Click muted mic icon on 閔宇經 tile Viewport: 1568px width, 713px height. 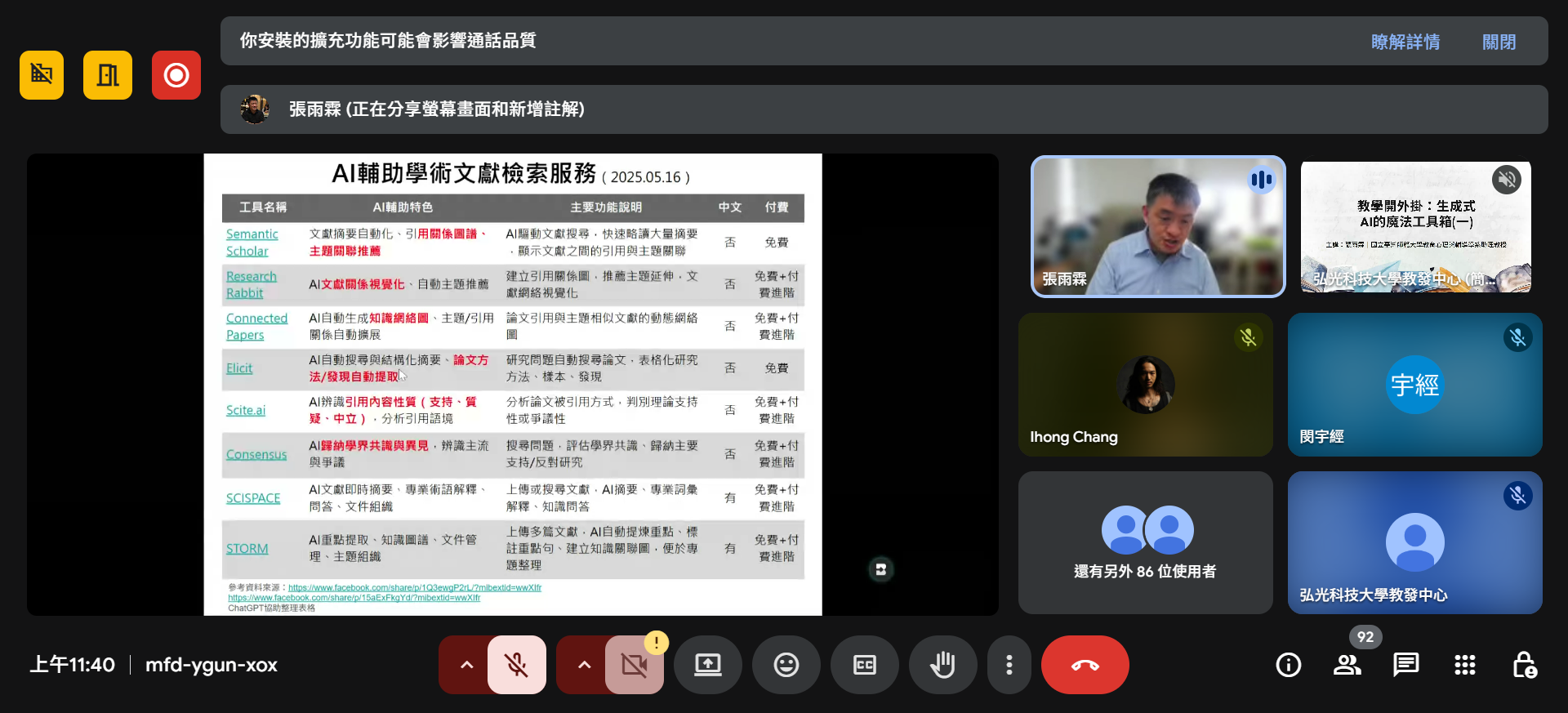[1518, 337]
